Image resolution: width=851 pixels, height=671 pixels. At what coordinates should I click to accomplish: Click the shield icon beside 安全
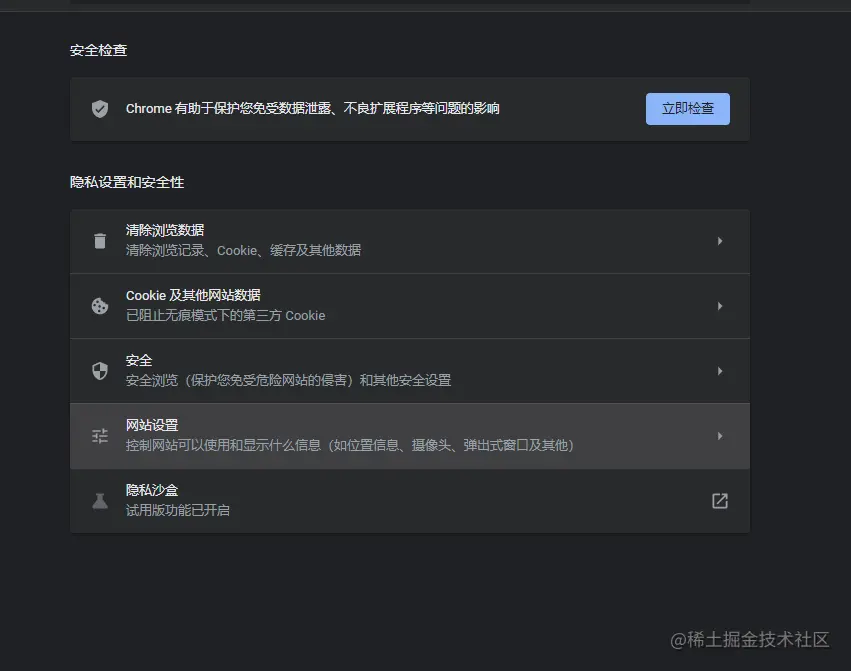99,370
